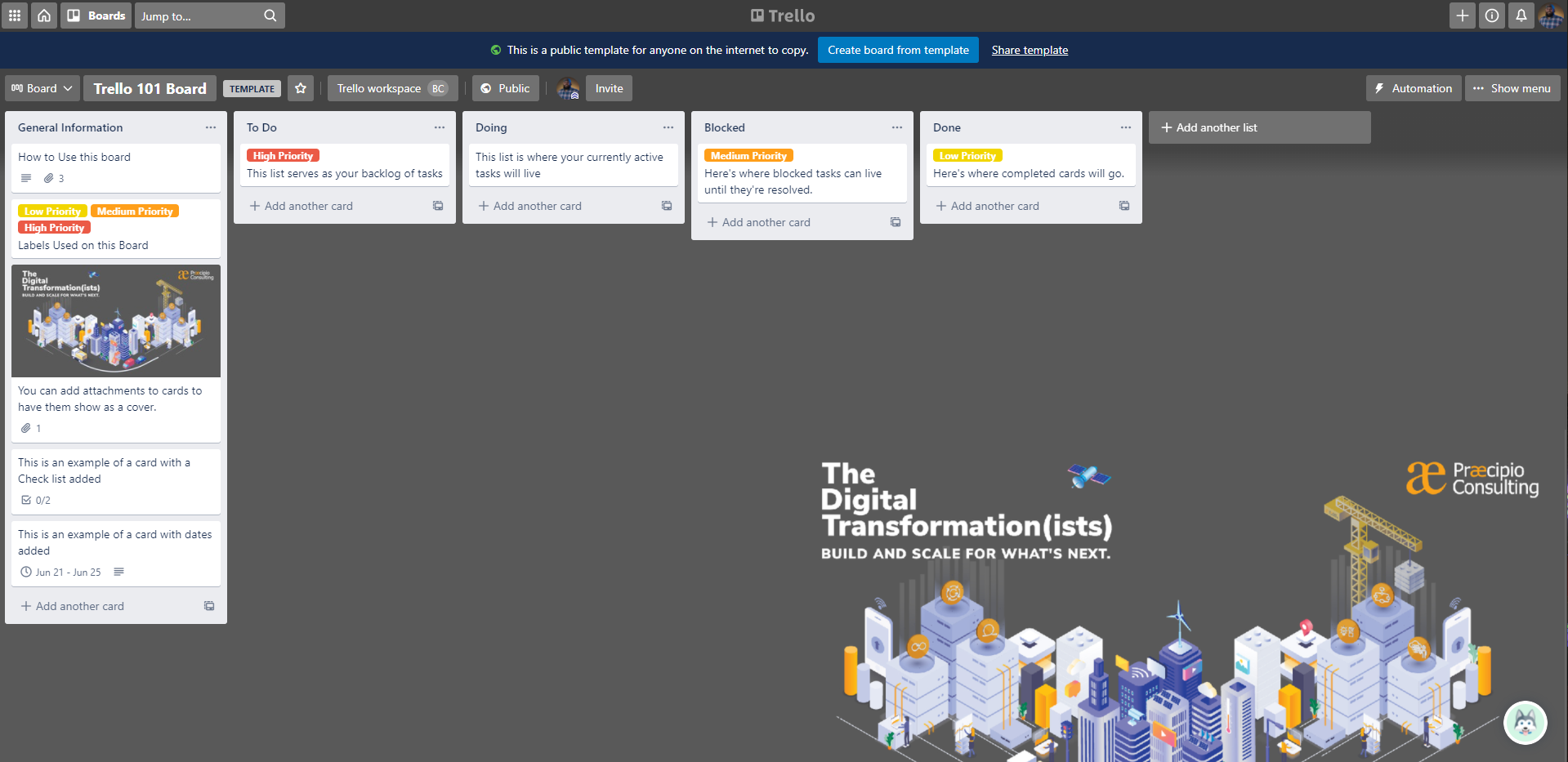
Task: Open the Boards menu
Action: pos(96,16)
